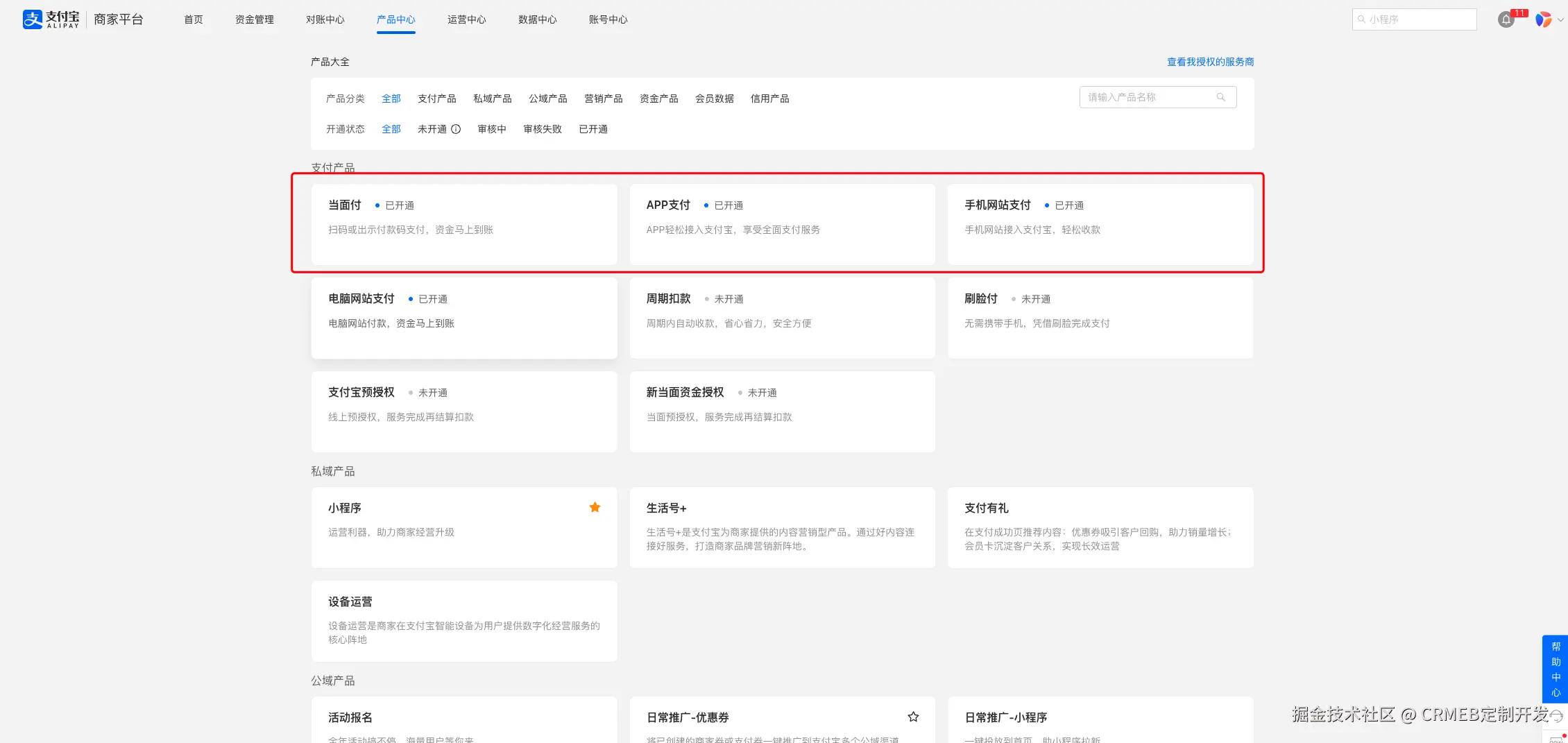The width and height of the screenshot is (1568, 743).
Task: Open the 账号中心 tab
Action: coord(608,19)
